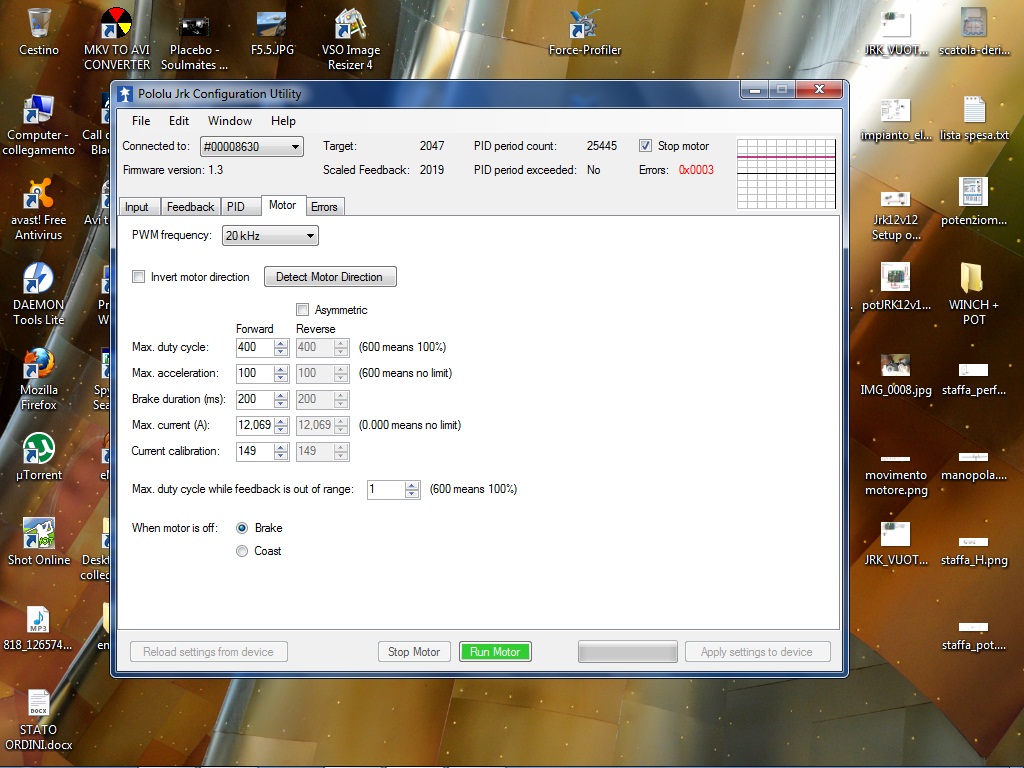Launch VSO Image Resizer 4 shortcut
The width and height of the screenshot is (1024, 768).
[351, 39]
